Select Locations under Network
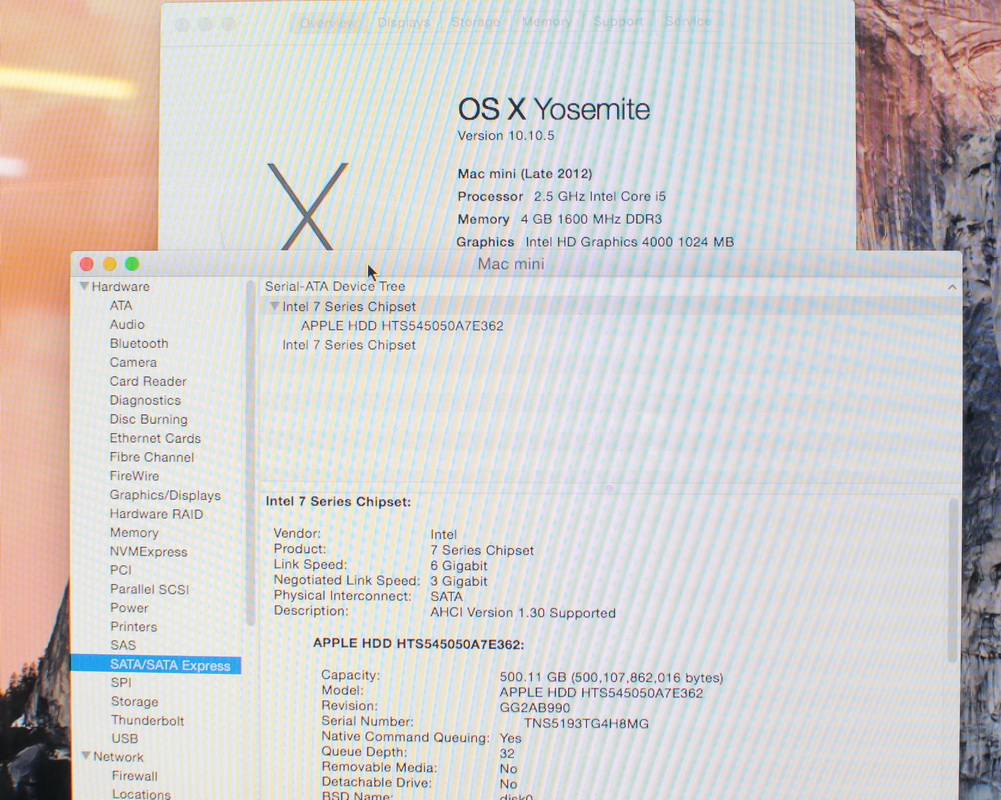Viewport: 1001px width, 800px height. point(141,794)
